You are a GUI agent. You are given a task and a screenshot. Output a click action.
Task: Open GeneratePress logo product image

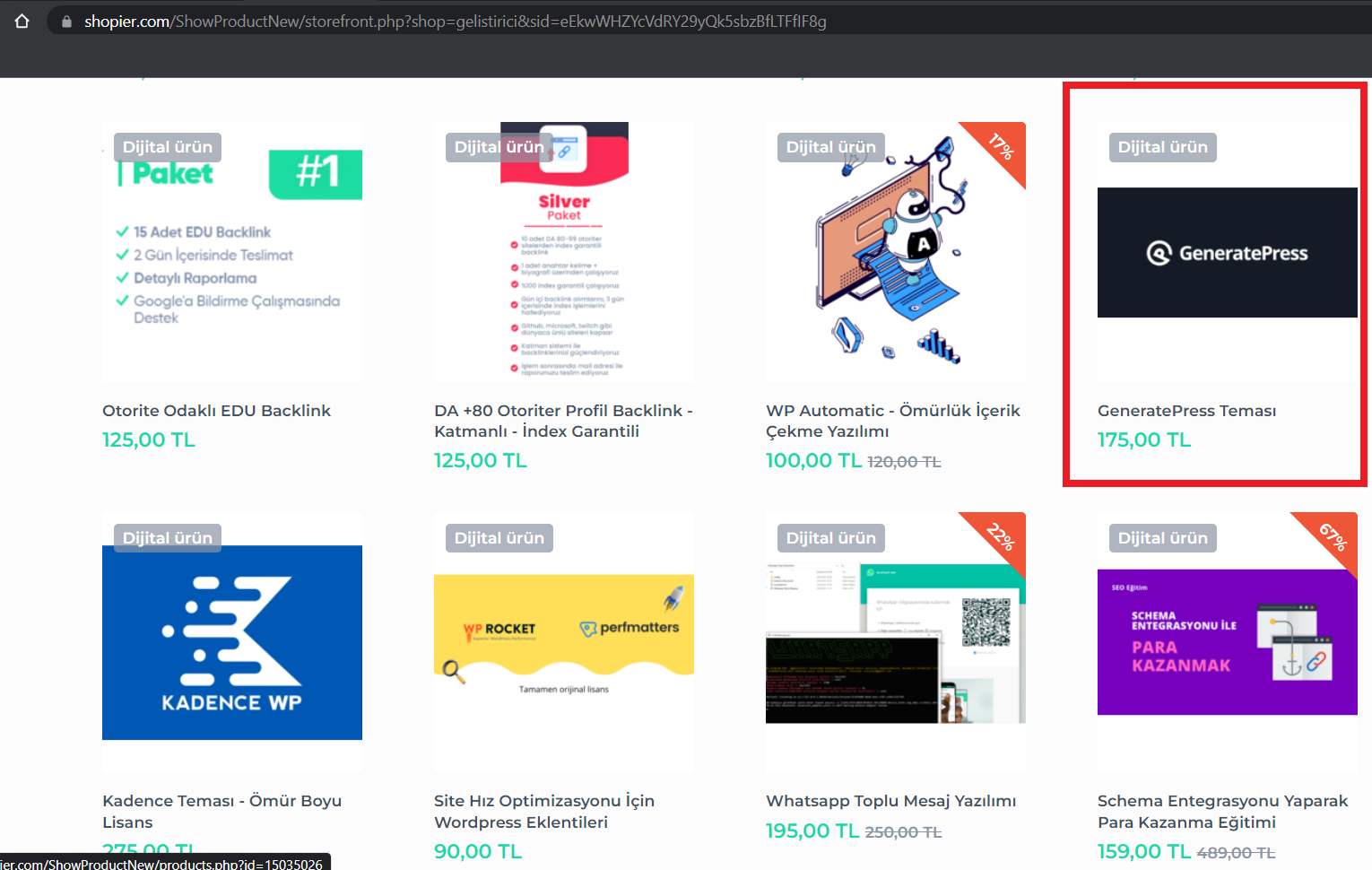coord(1228,252)
